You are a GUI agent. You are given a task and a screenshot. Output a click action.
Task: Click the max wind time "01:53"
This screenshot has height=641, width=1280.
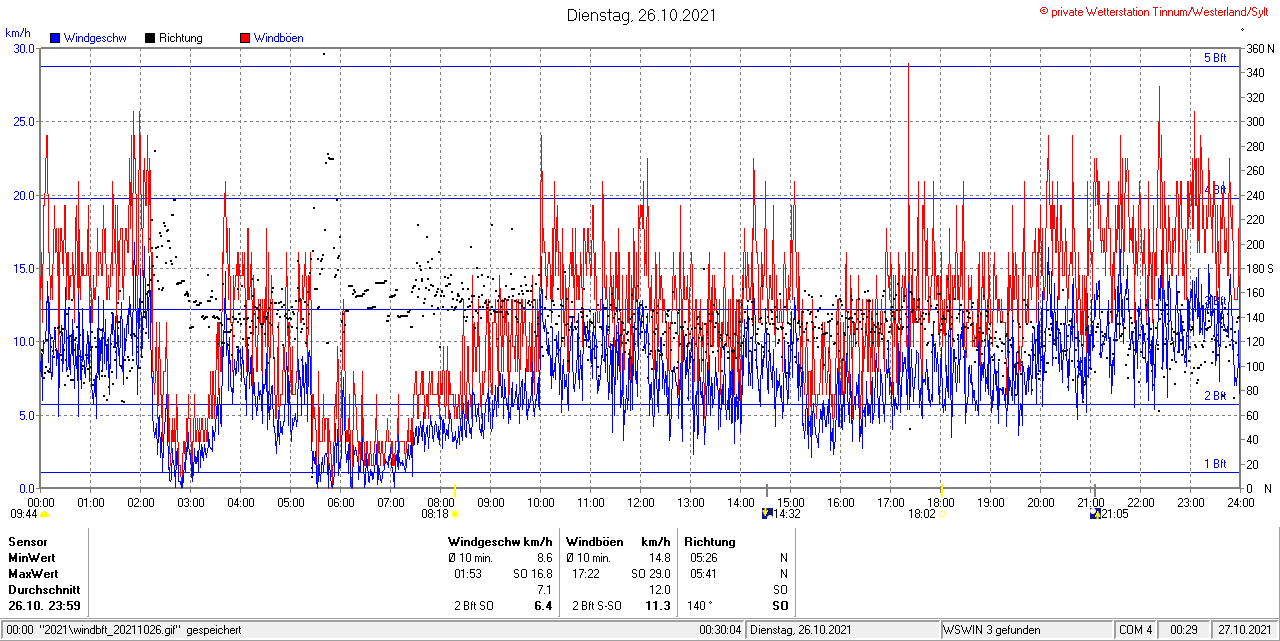[469, 574]
